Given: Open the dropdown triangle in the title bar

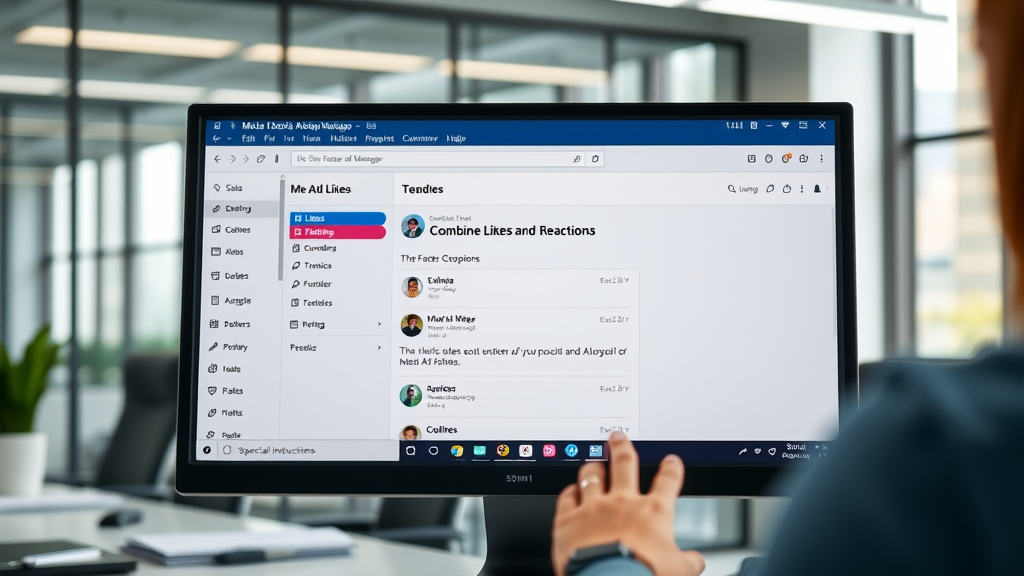Looking at the screenshot, I should click(x=785, y=125).
